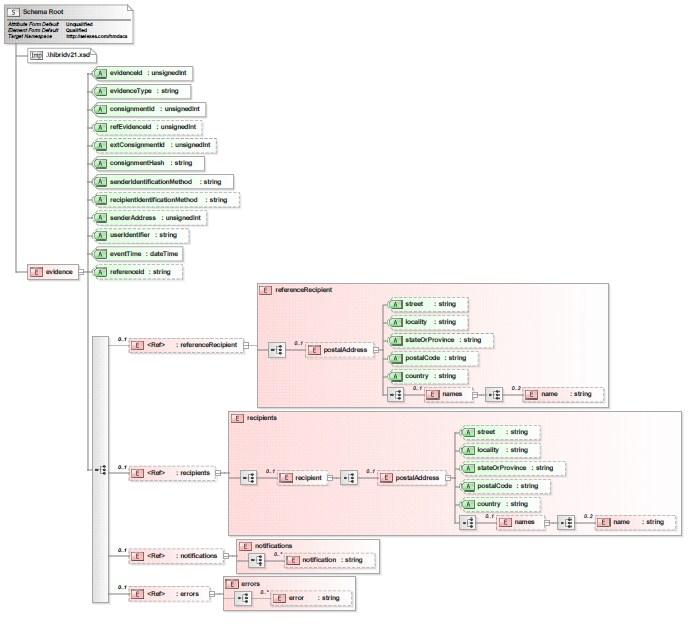
Task: Click Attribute Form Default value Unqualified
Action: (x=79, y=24)
